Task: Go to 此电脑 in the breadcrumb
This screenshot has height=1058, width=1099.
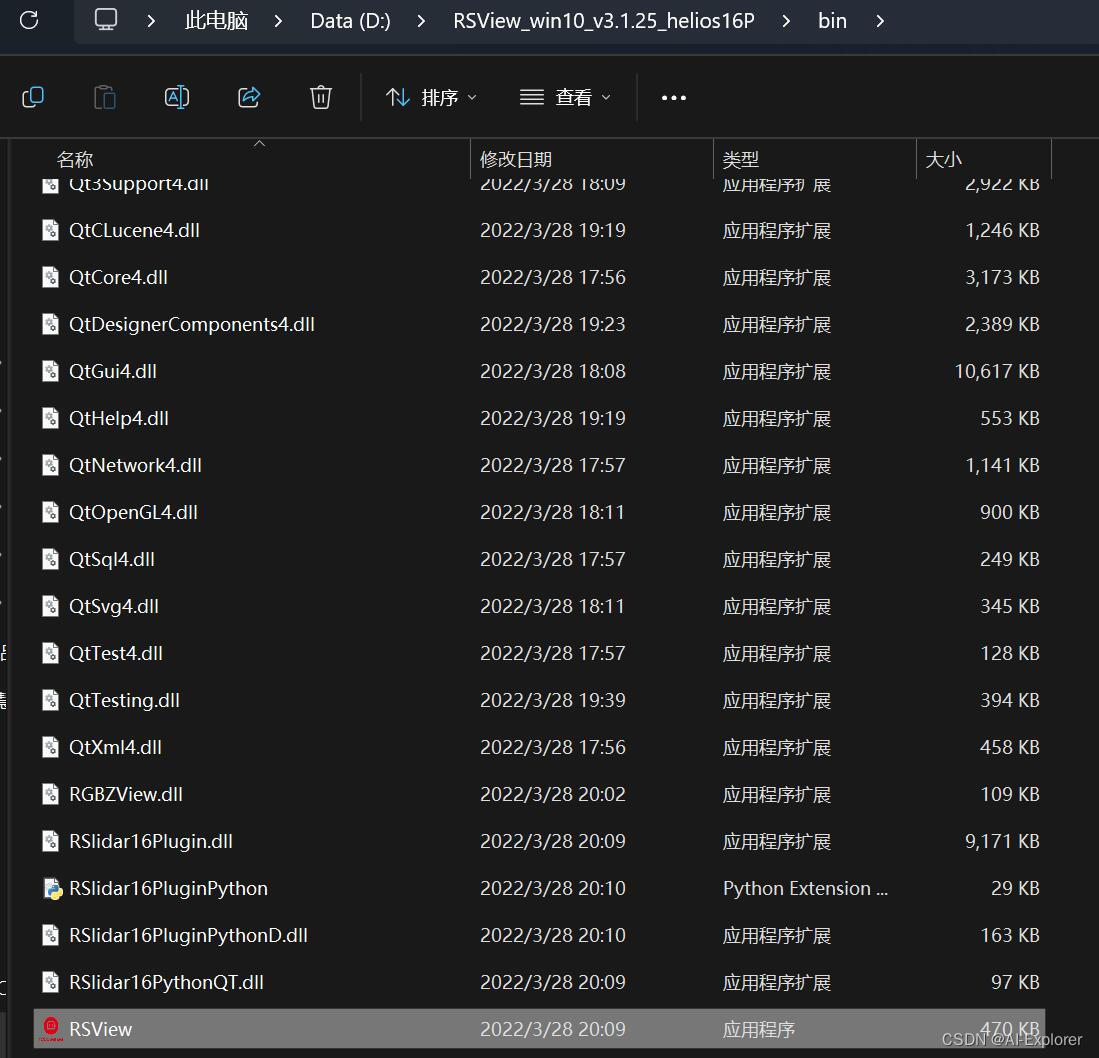Action: coord(217,21)
